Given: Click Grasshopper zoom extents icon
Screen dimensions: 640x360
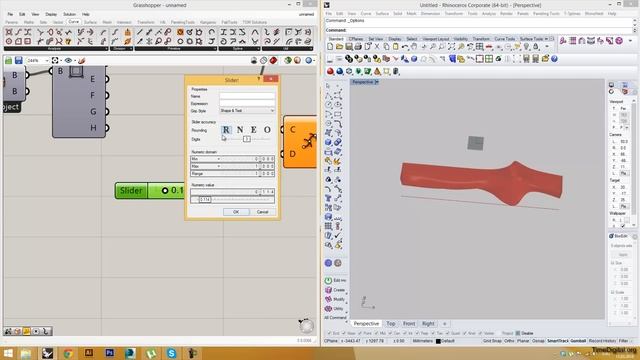Looking at the screenshot, I should pos(55,60).
